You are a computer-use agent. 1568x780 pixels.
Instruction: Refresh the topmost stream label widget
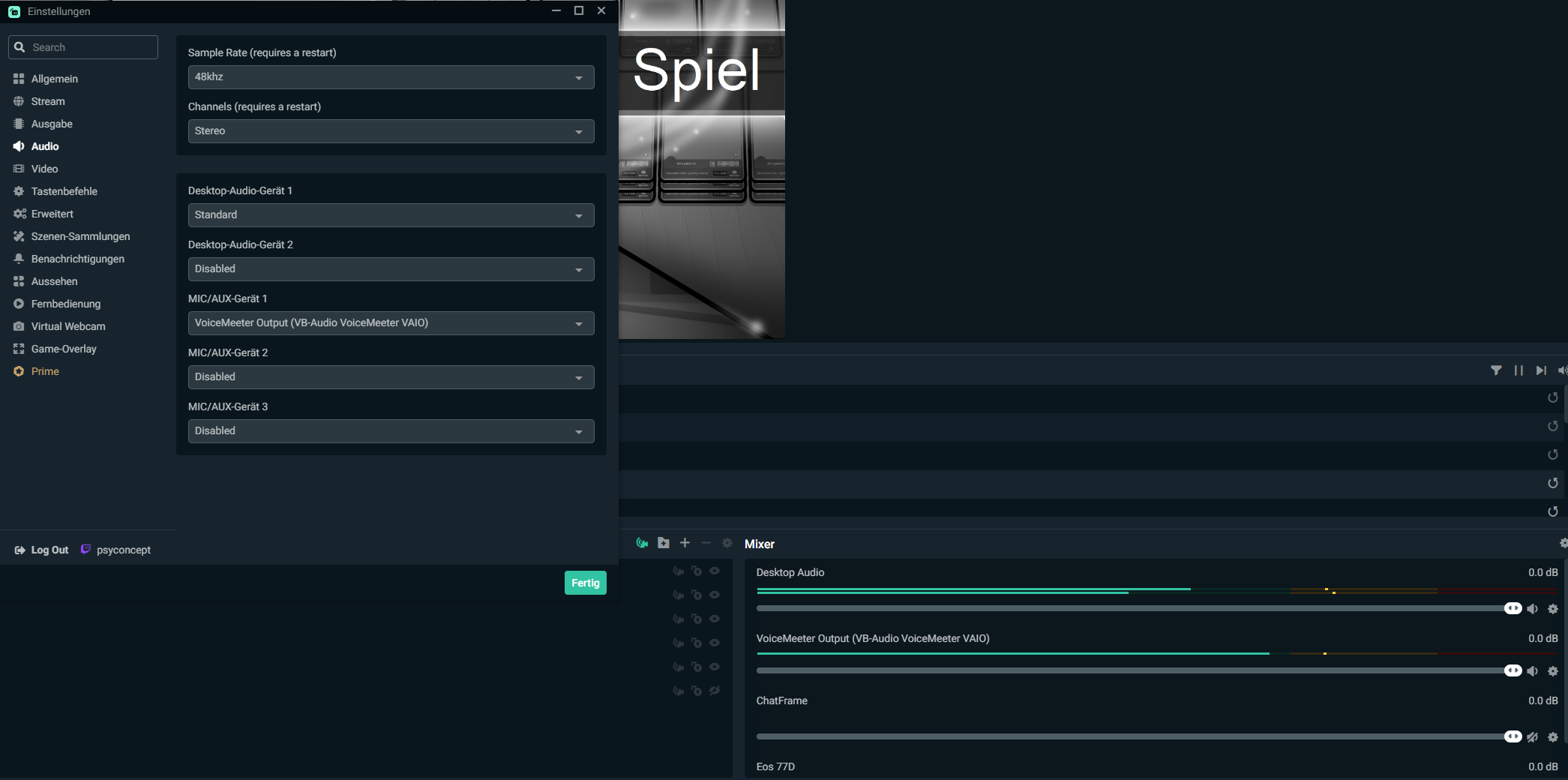pyautogui.click(x=1553, y=397)
